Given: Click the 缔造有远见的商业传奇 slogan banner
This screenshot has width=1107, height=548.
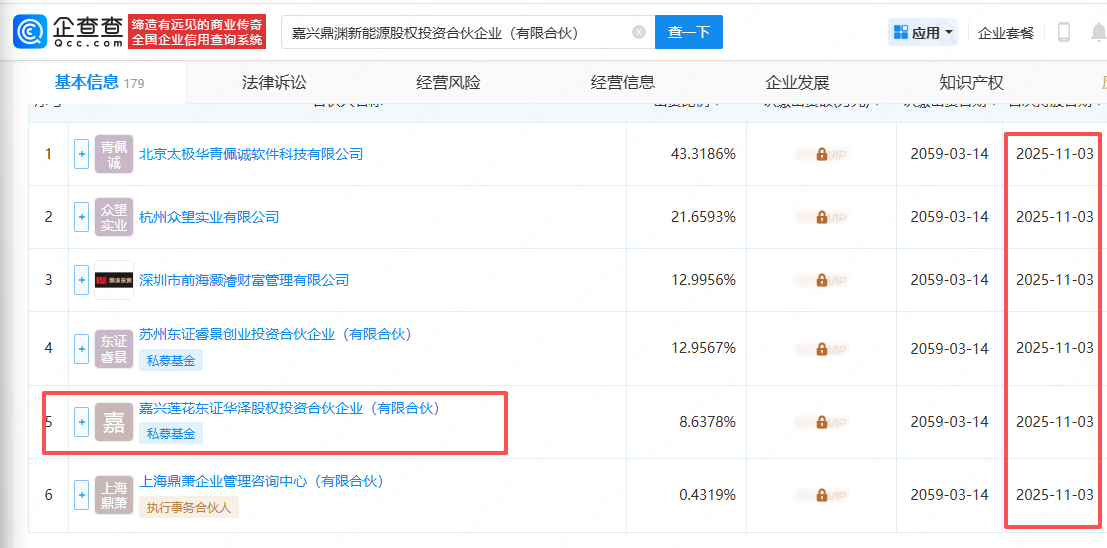Looking at the screenshot, I should point(197,32).
